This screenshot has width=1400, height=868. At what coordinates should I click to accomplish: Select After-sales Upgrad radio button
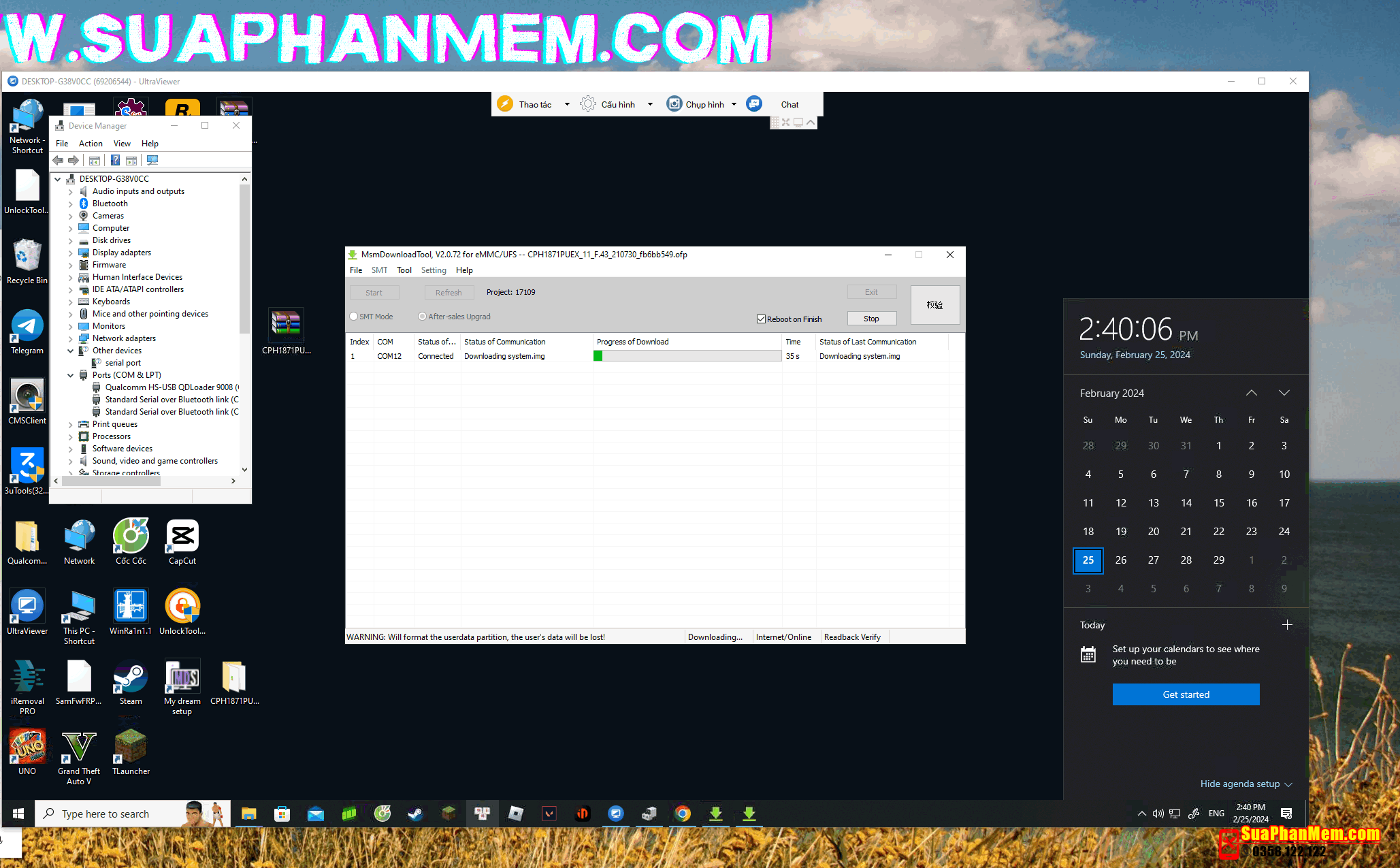[x=423, y=317]
